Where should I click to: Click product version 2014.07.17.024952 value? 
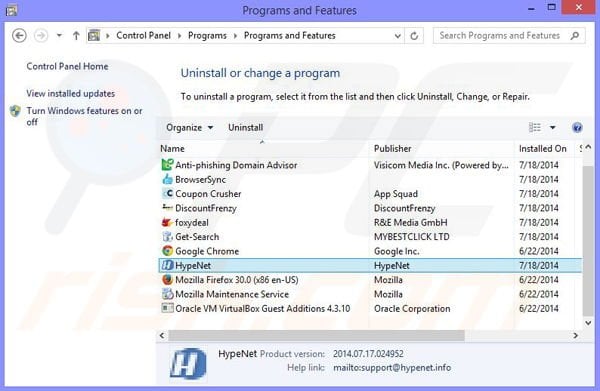pyautogui.click(x=368, y=354)
